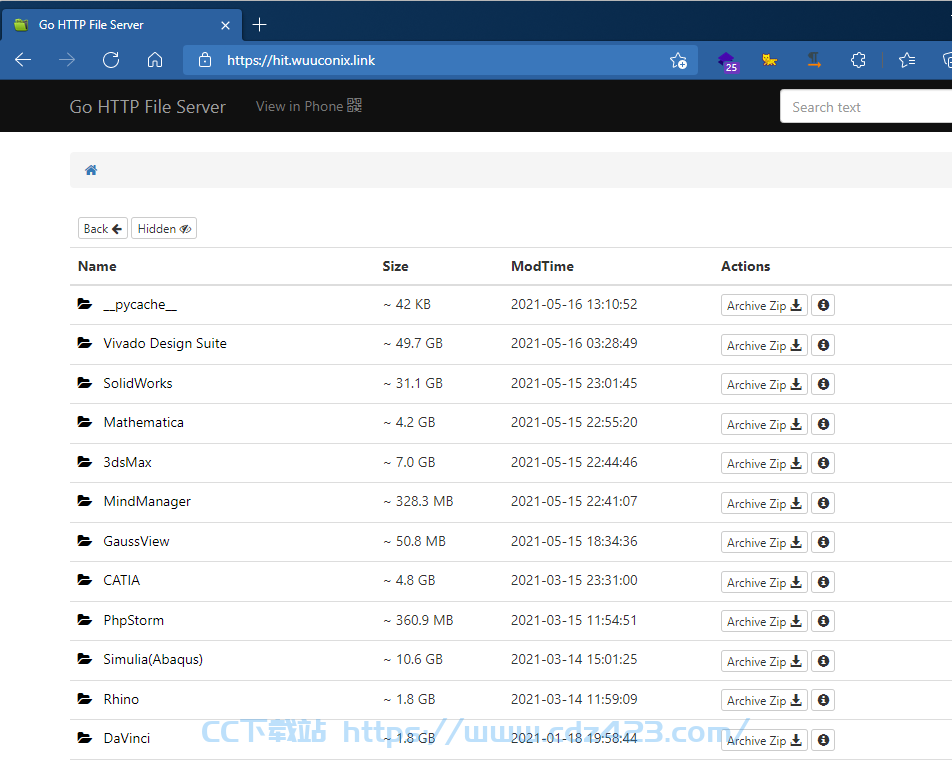Open the yellow cat extension icon
Image resolution: width=952 pixels, height=762 pixels.
[770, 60]
